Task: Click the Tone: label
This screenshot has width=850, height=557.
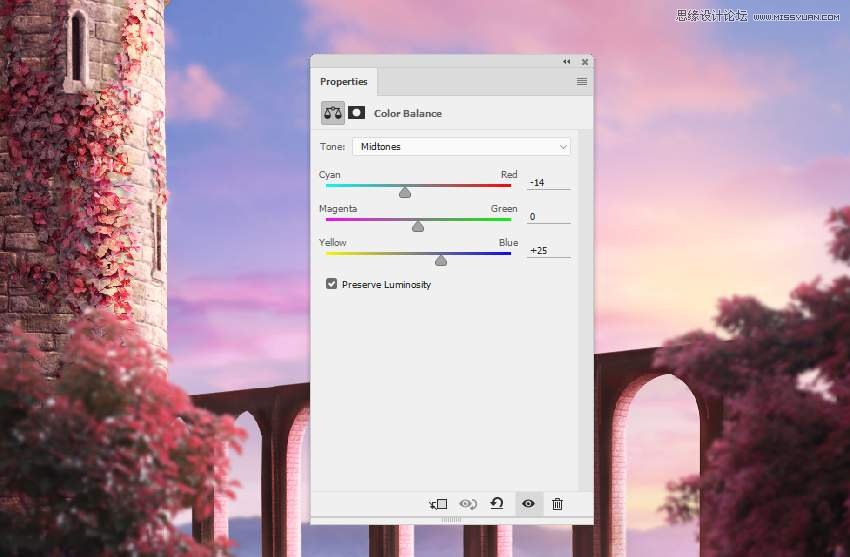Action: (x=332, y=147)
